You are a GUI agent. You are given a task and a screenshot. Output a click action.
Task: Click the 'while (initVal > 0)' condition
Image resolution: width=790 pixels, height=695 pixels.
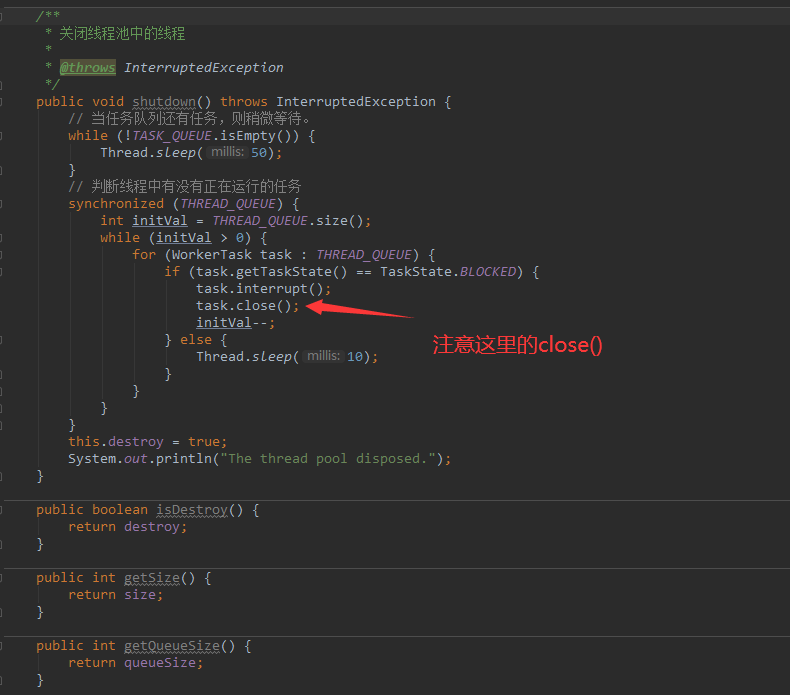(175, 238)
